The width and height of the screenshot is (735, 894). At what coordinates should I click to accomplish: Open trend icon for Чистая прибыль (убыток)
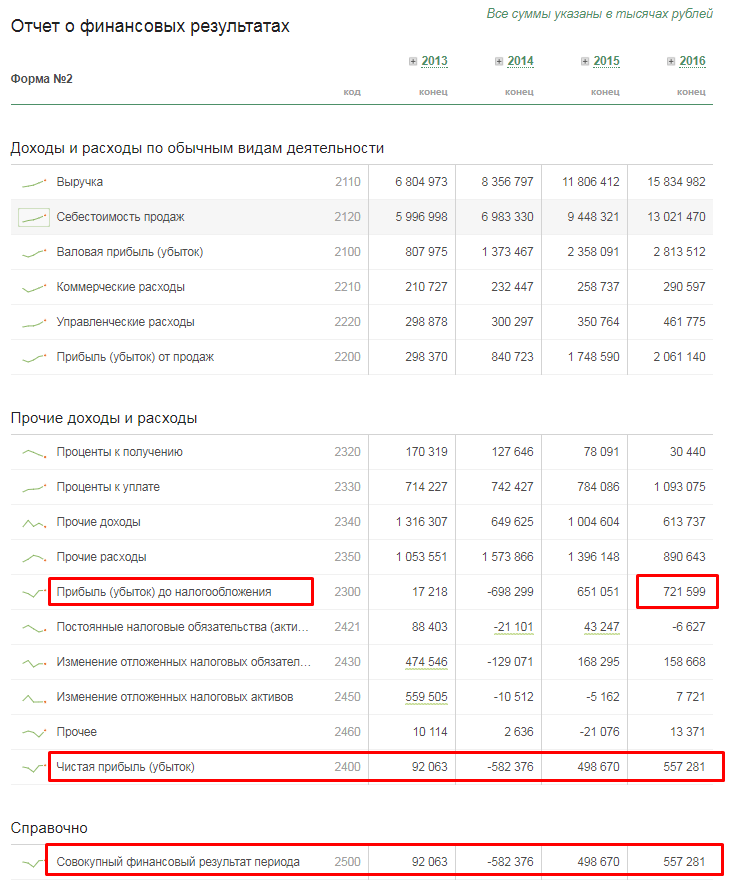[34, 767]
